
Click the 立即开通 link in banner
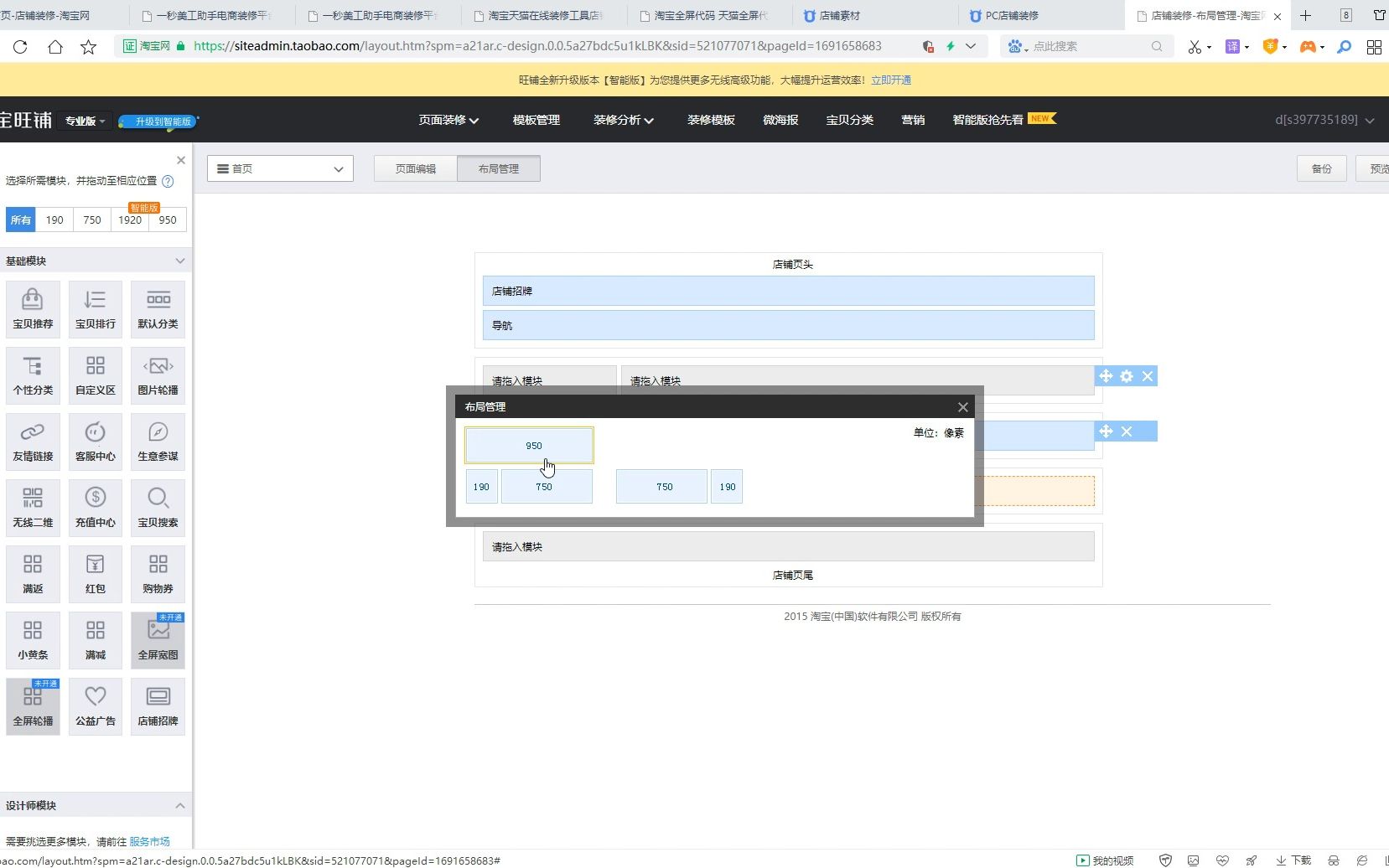point(891,80)
